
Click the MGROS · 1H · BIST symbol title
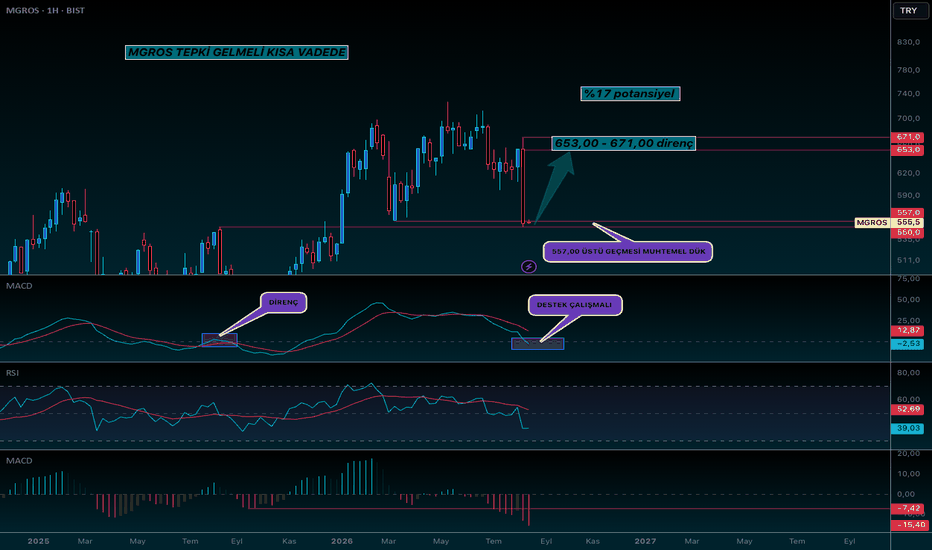[x=45, y=11]
